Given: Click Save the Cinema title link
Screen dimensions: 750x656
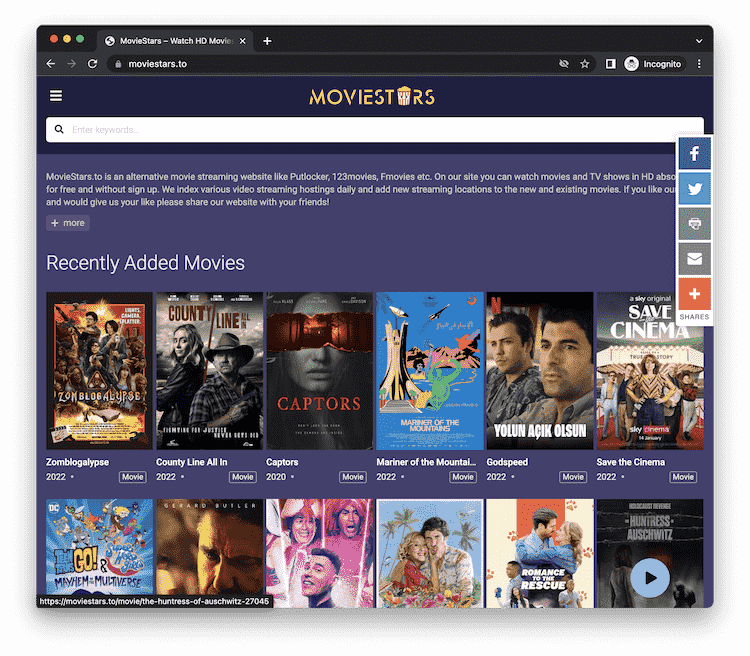Looking at the screenshot, I should click(630, 462).
